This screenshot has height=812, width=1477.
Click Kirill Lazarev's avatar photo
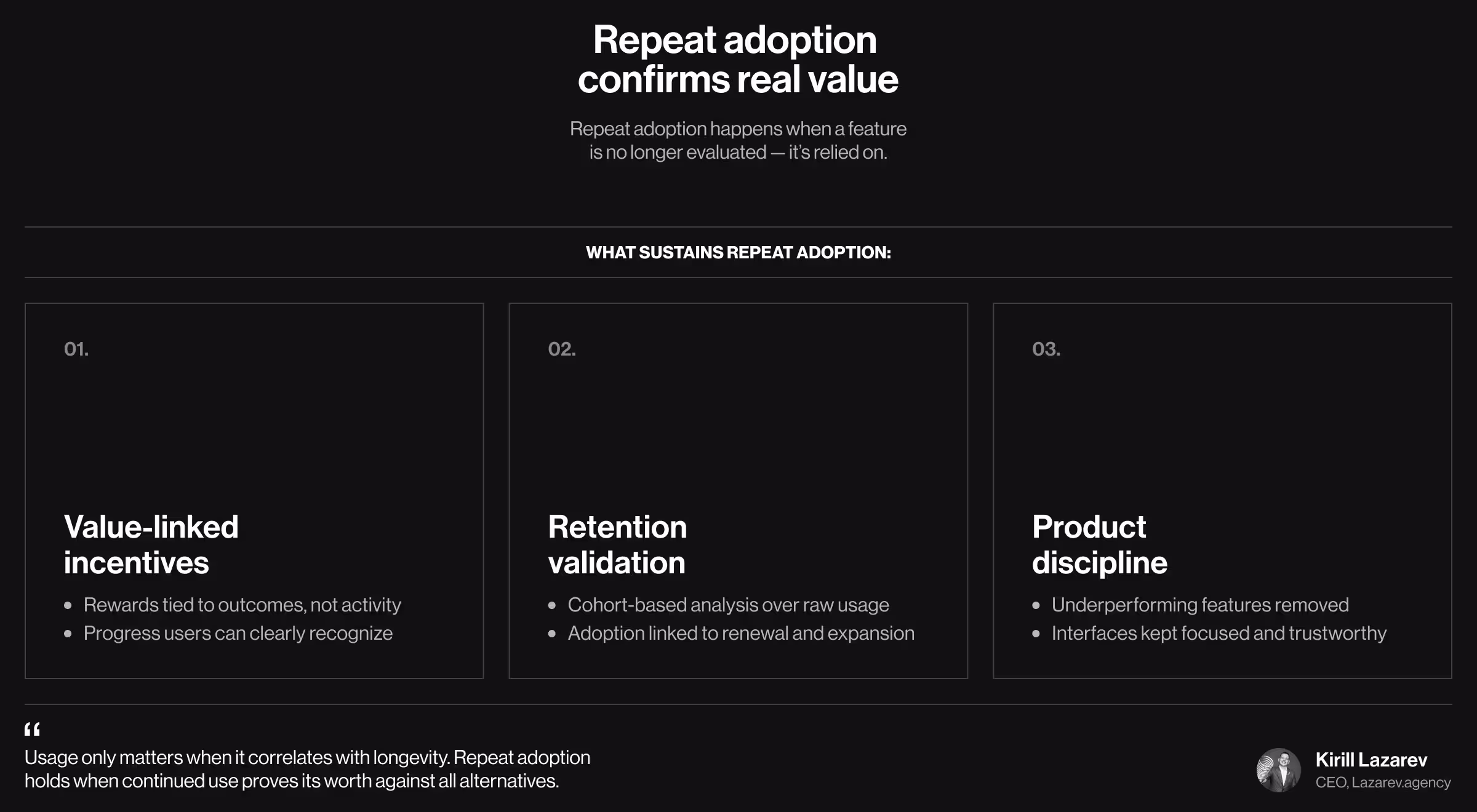(1278, 770)
